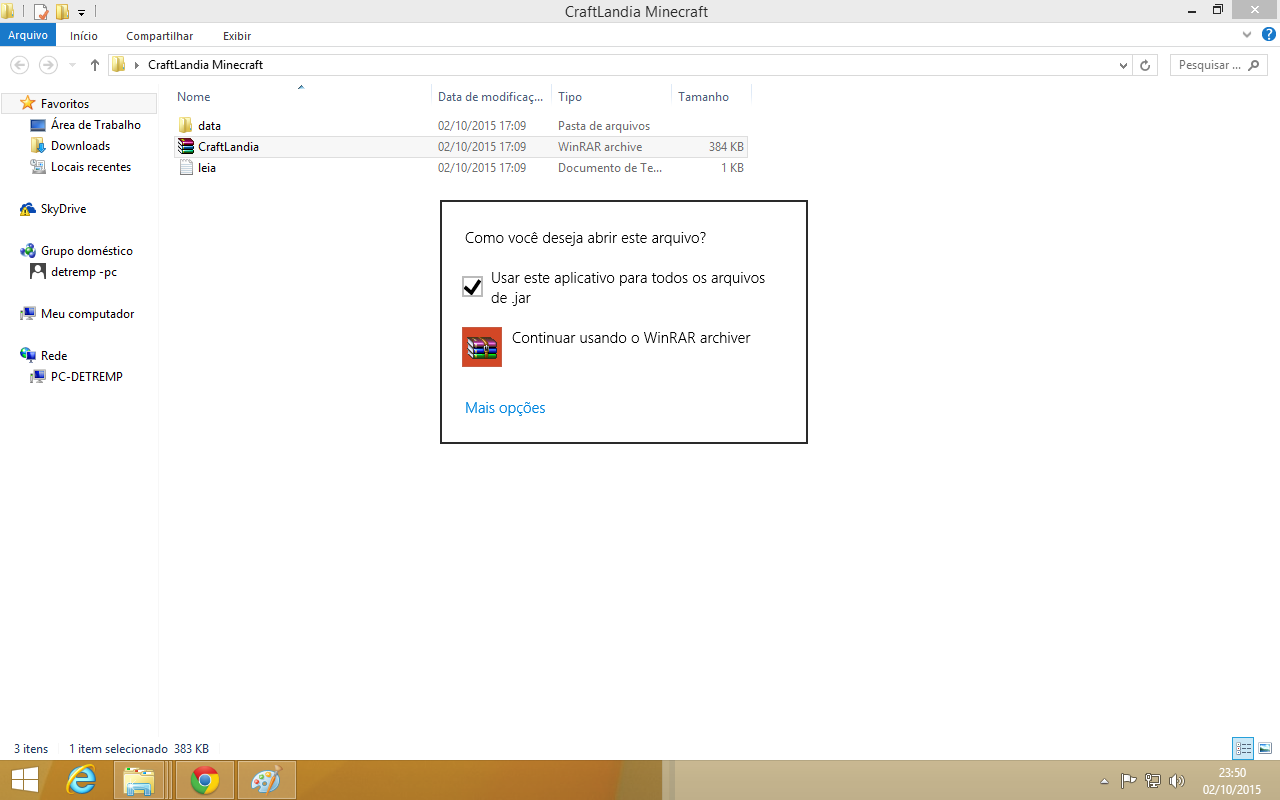Select 'detremp -pc' in the sidebar
The image size is (1280, 800).
pyautogui.click(x=84, y=272)
